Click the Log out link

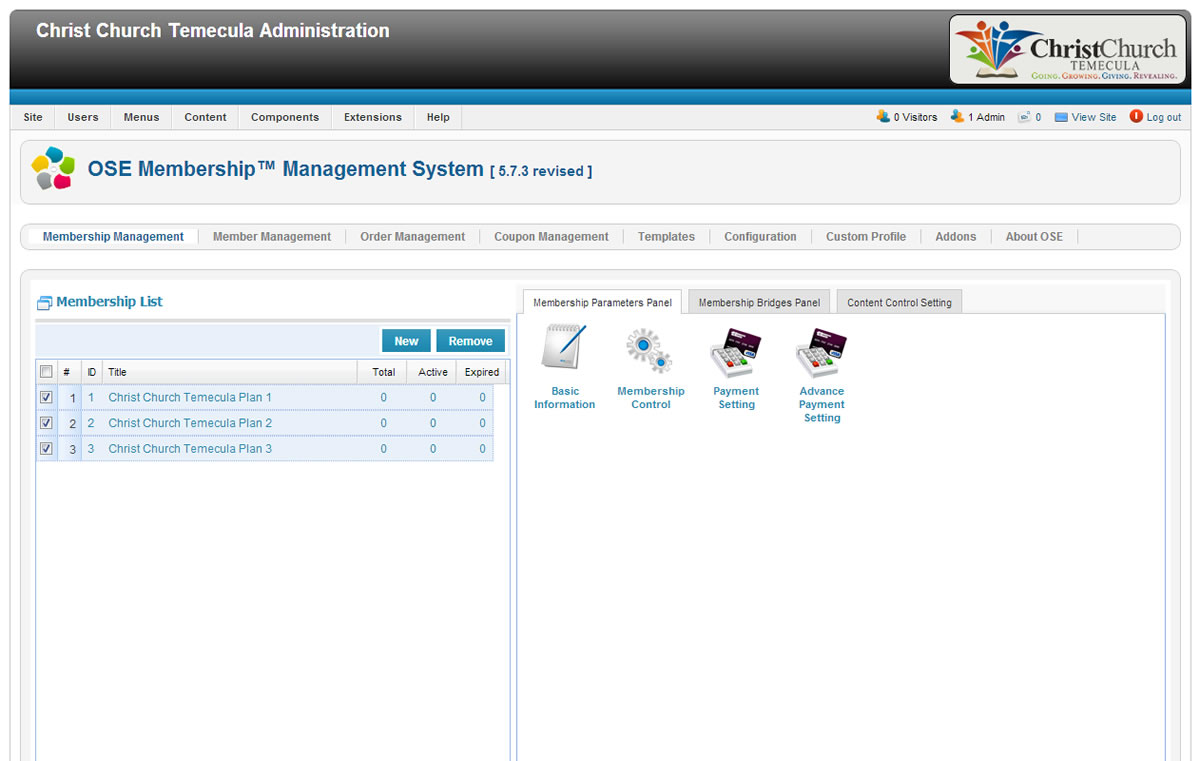click(x=1164, y=117)
